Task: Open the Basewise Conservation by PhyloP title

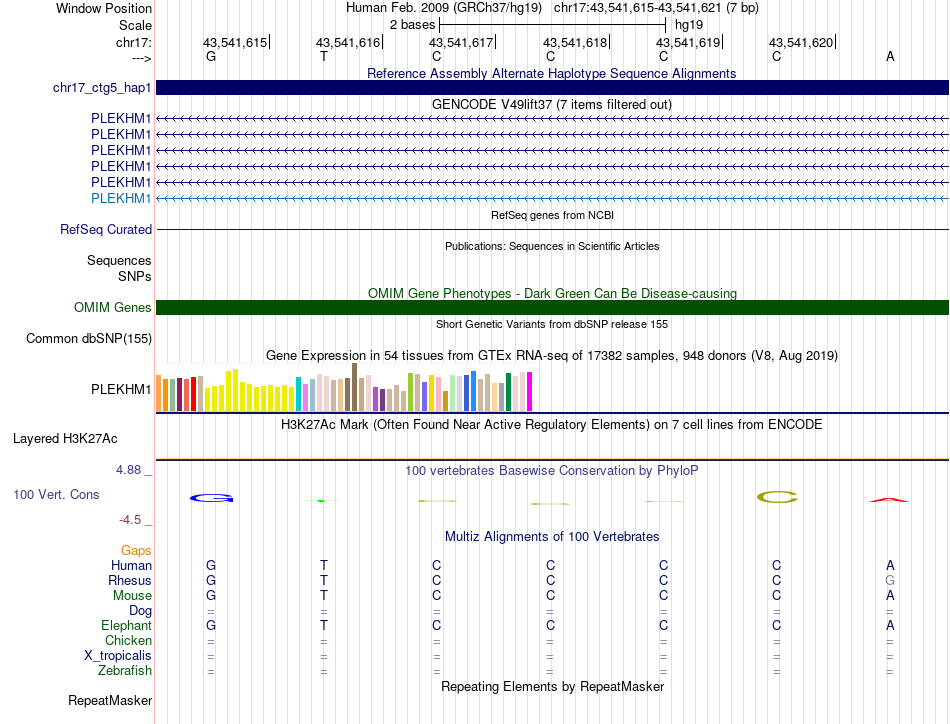Action: tap(552, 471)
